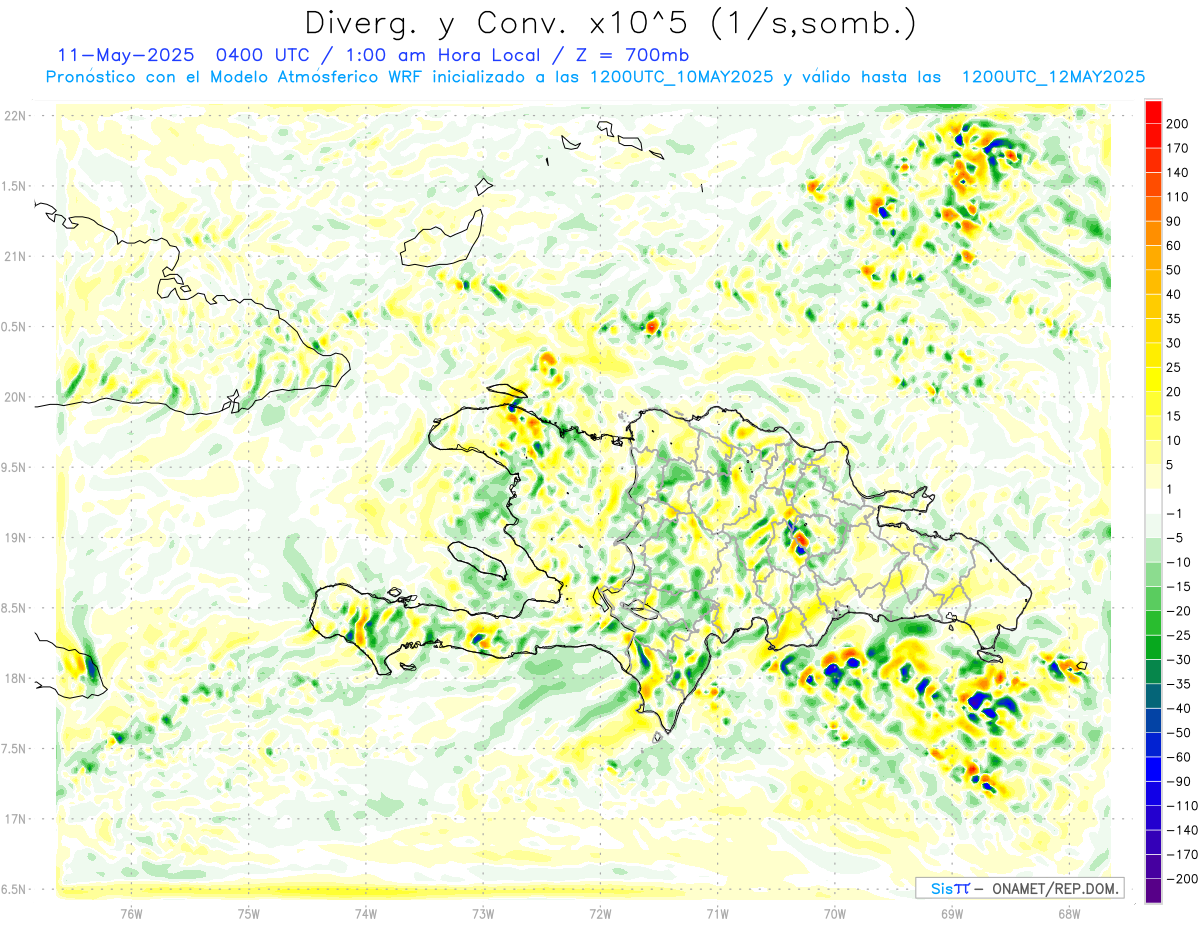This screenshot has height=927, width=1200.
Task: Click the '71W' longitude label
Action: [717, 913]
